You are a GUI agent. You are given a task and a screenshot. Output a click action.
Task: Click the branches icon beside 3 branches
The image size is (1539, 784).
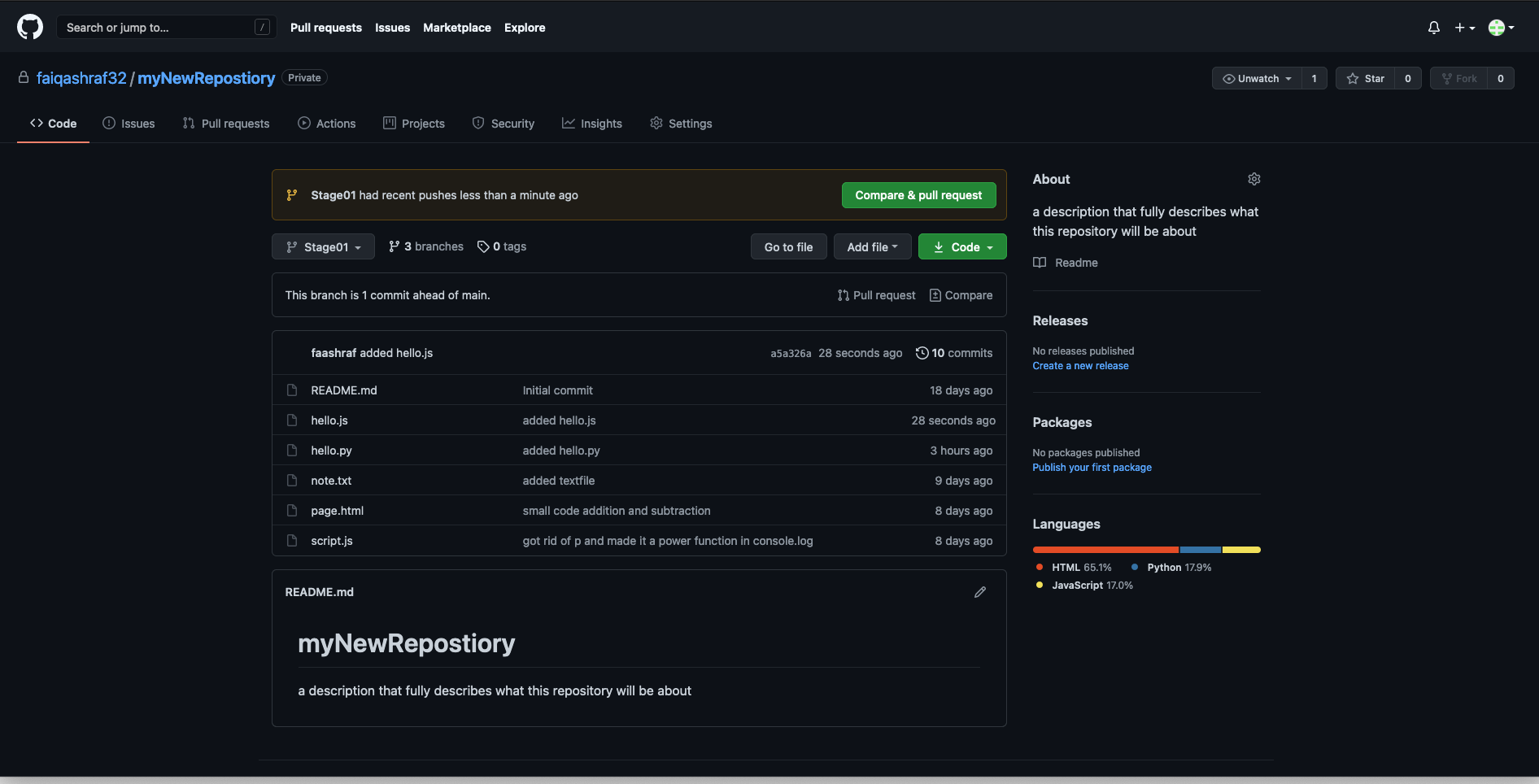pyautogui.click(x=395, y=246)
